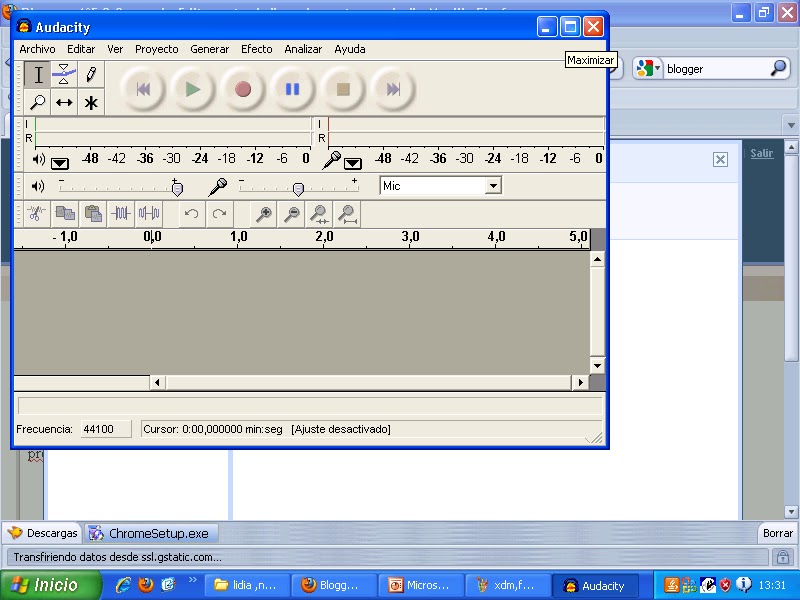Open the Ver menu
This screenshot has height=600, width=800.
(x=115, y=49)
